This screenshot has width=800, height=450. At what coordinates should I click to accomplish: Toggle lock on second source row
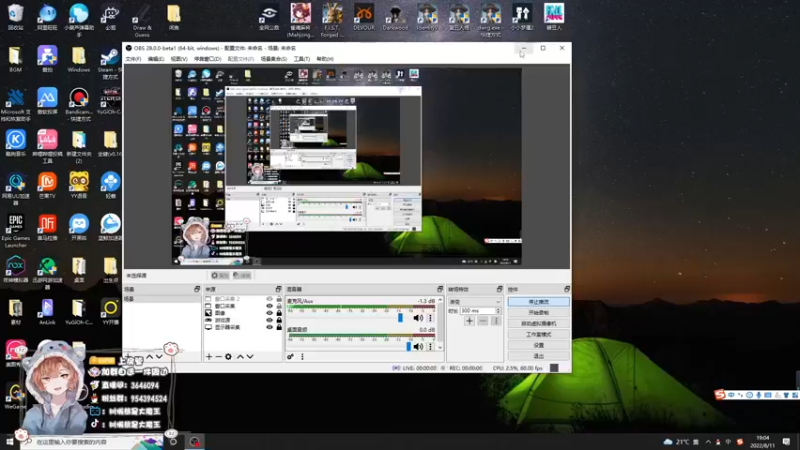pos(279,306)
